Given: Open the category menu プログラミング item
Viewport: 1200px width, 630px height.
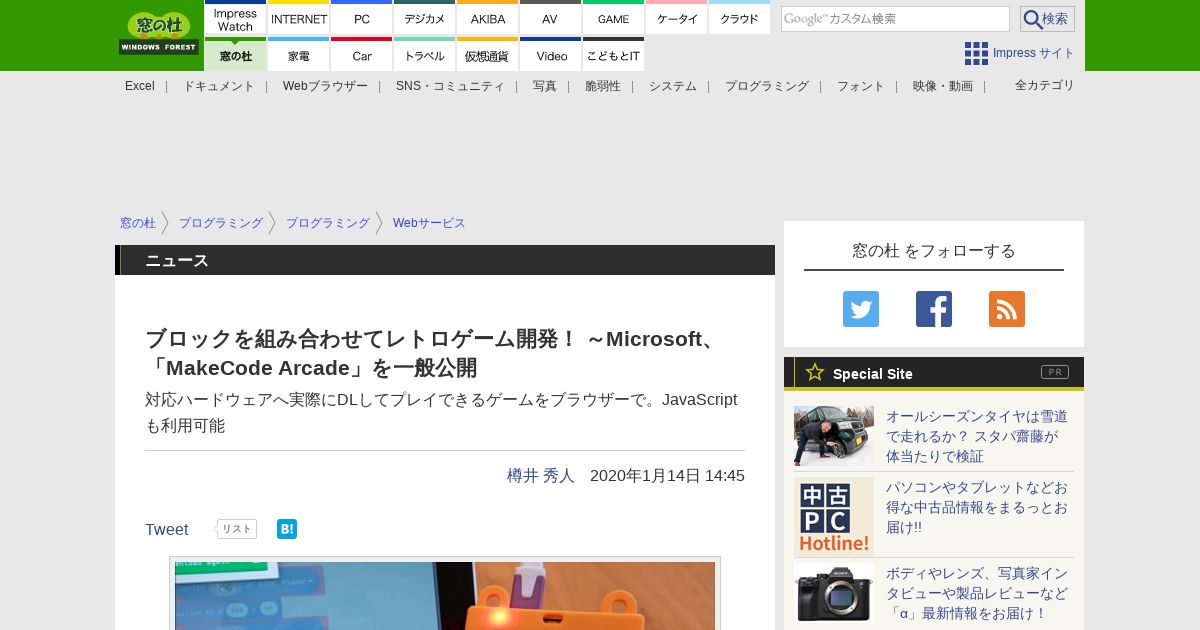Looking at the screenshot, I should coord(767,86).
